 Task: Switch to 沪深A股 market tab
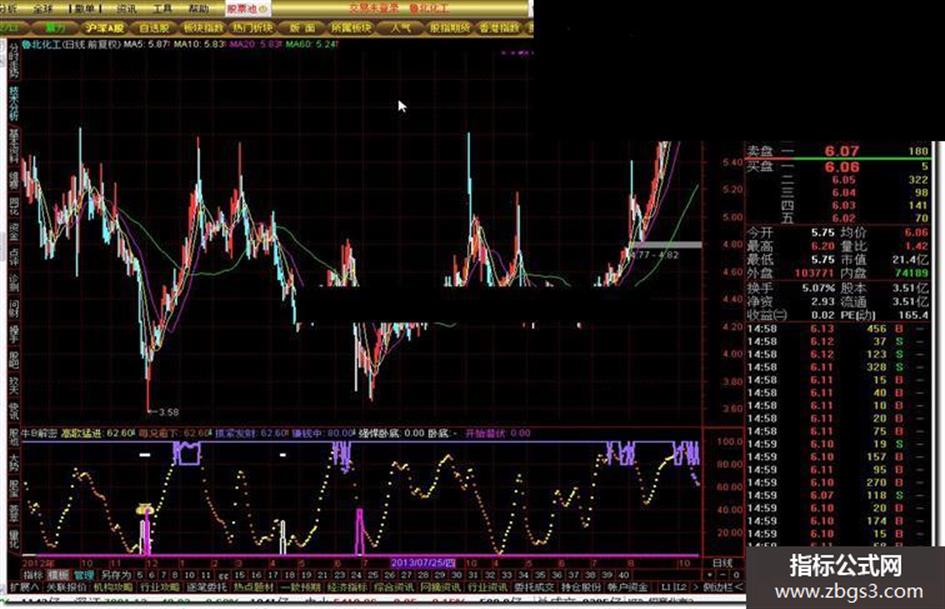point(104,28)
